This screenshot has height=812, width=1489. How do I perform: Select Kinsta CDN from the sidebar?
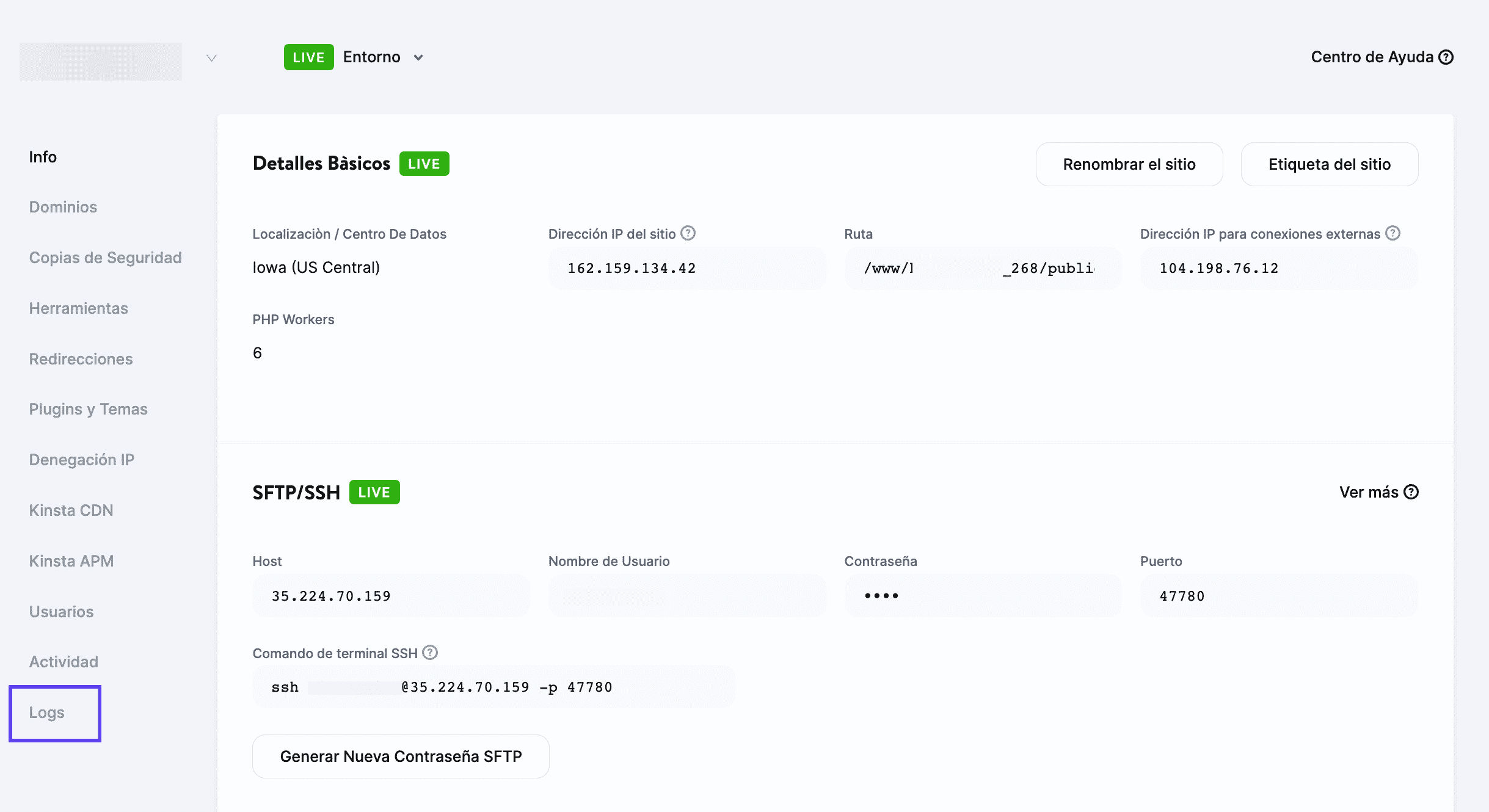pos(71,510)
